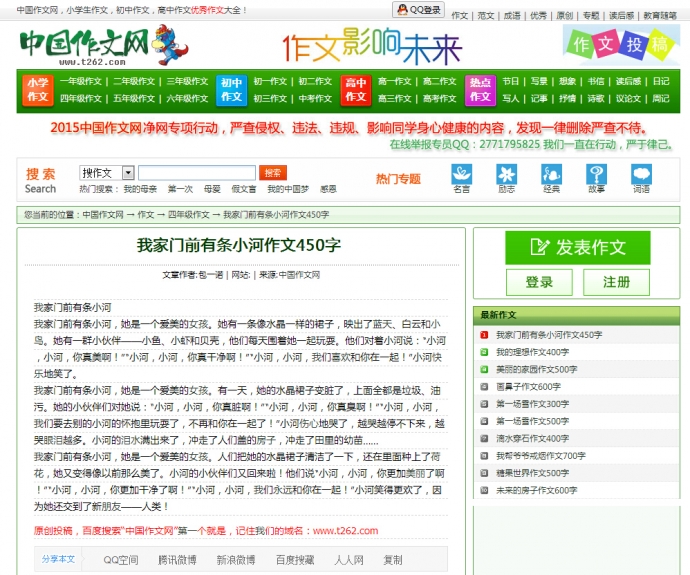Open 初一作文 in the navigation

point(270,81)
